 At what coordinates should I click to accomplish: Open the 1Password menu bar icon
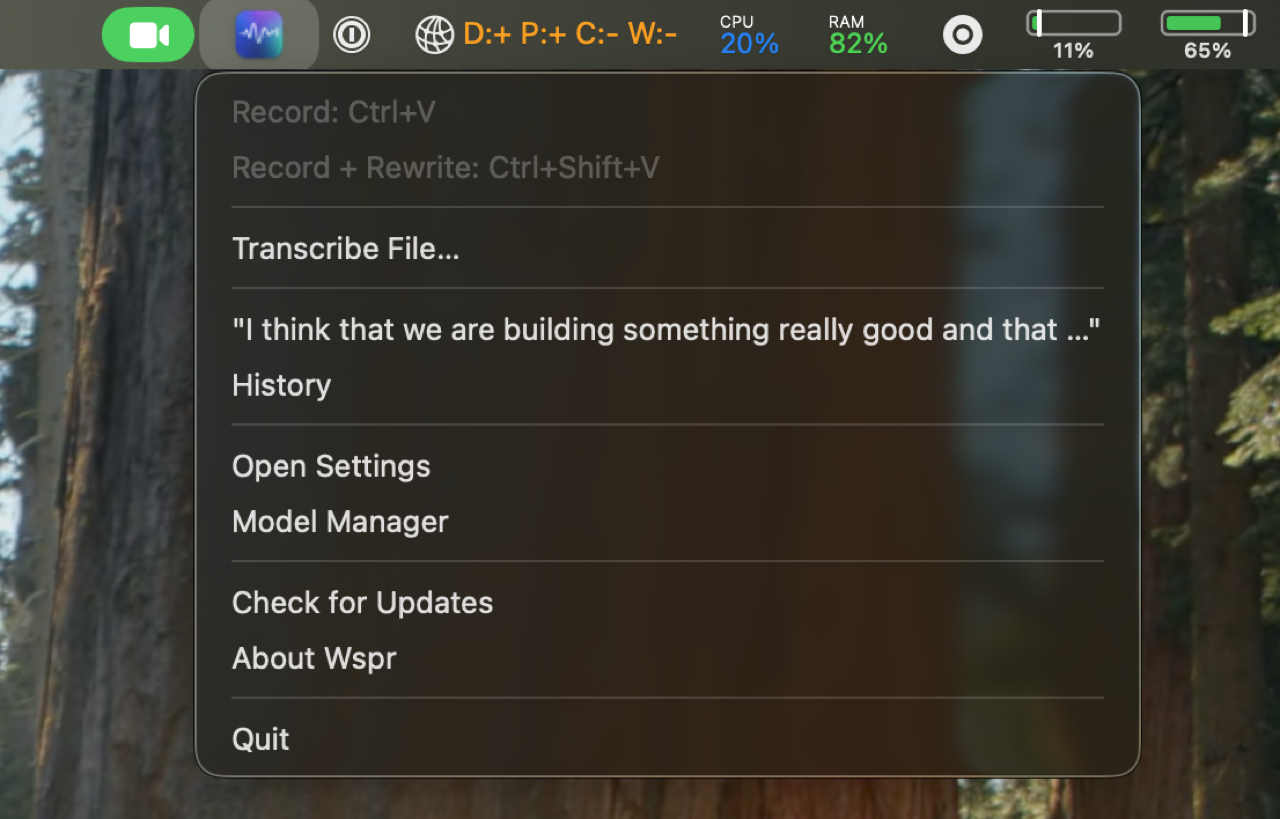(x=351, y=35)
